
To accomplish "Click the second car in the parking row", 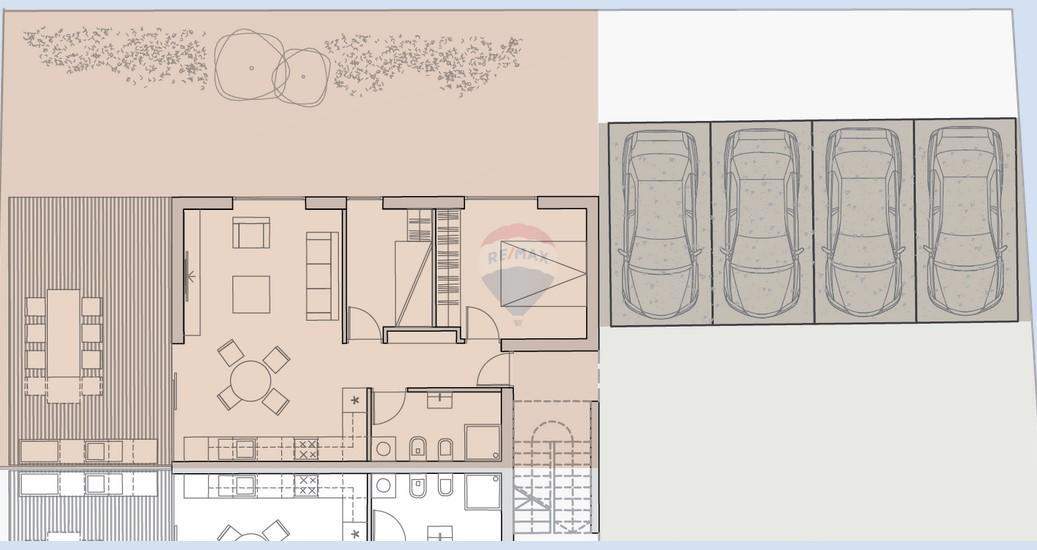I will click(762, 223).
